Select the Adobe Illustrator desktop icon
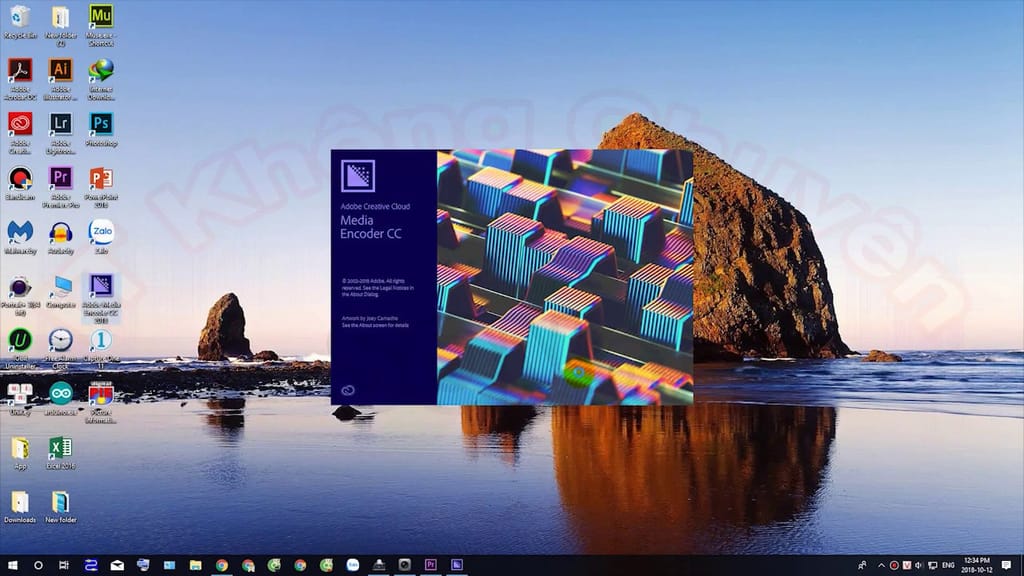This screenshot has height=576, width=1024. 60,79
